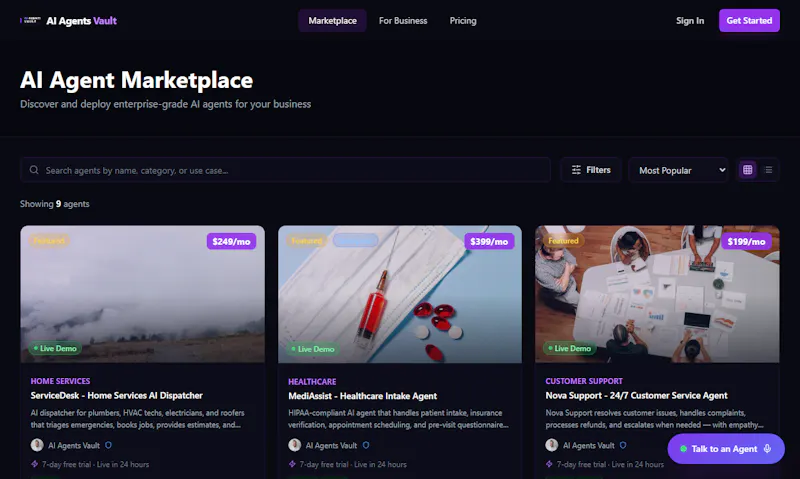This screenshot has height=479, width=800.
Task: Click sparkle trial icon on MediAssist card
Action: tap(292, 464)
